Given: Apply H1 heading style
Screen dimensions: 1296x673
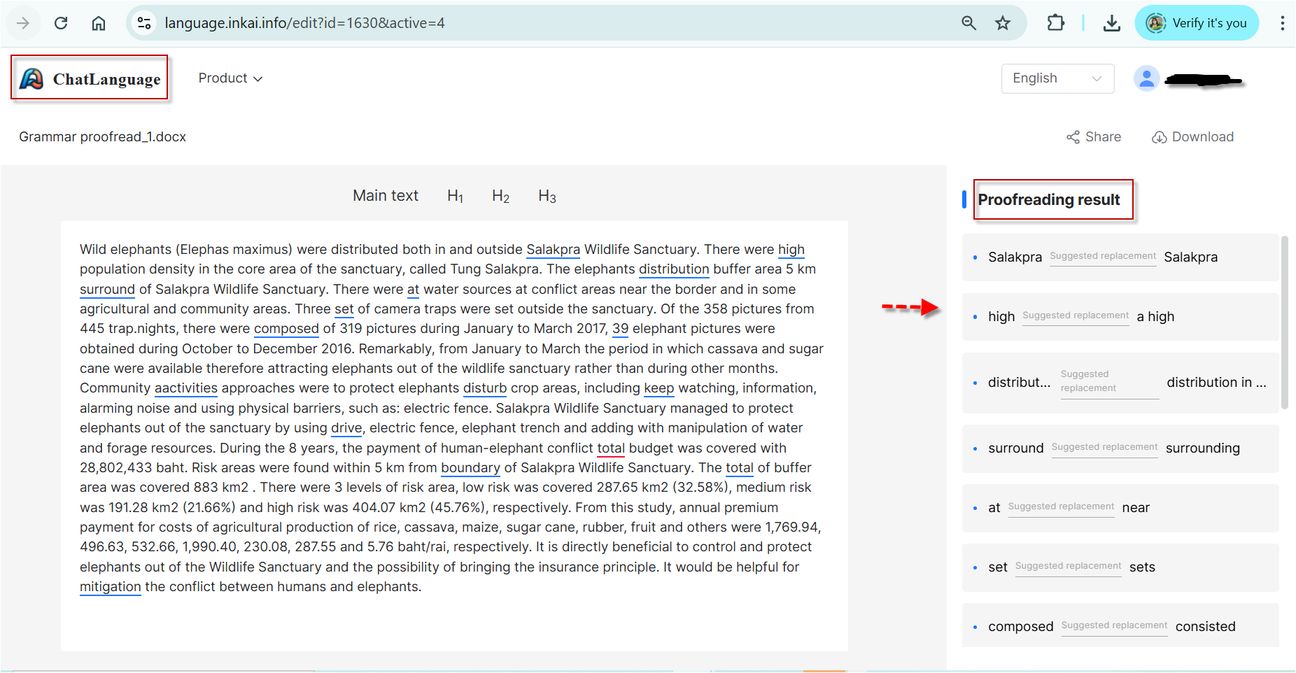Looking at the screenshot, I should tap(455, 196).
